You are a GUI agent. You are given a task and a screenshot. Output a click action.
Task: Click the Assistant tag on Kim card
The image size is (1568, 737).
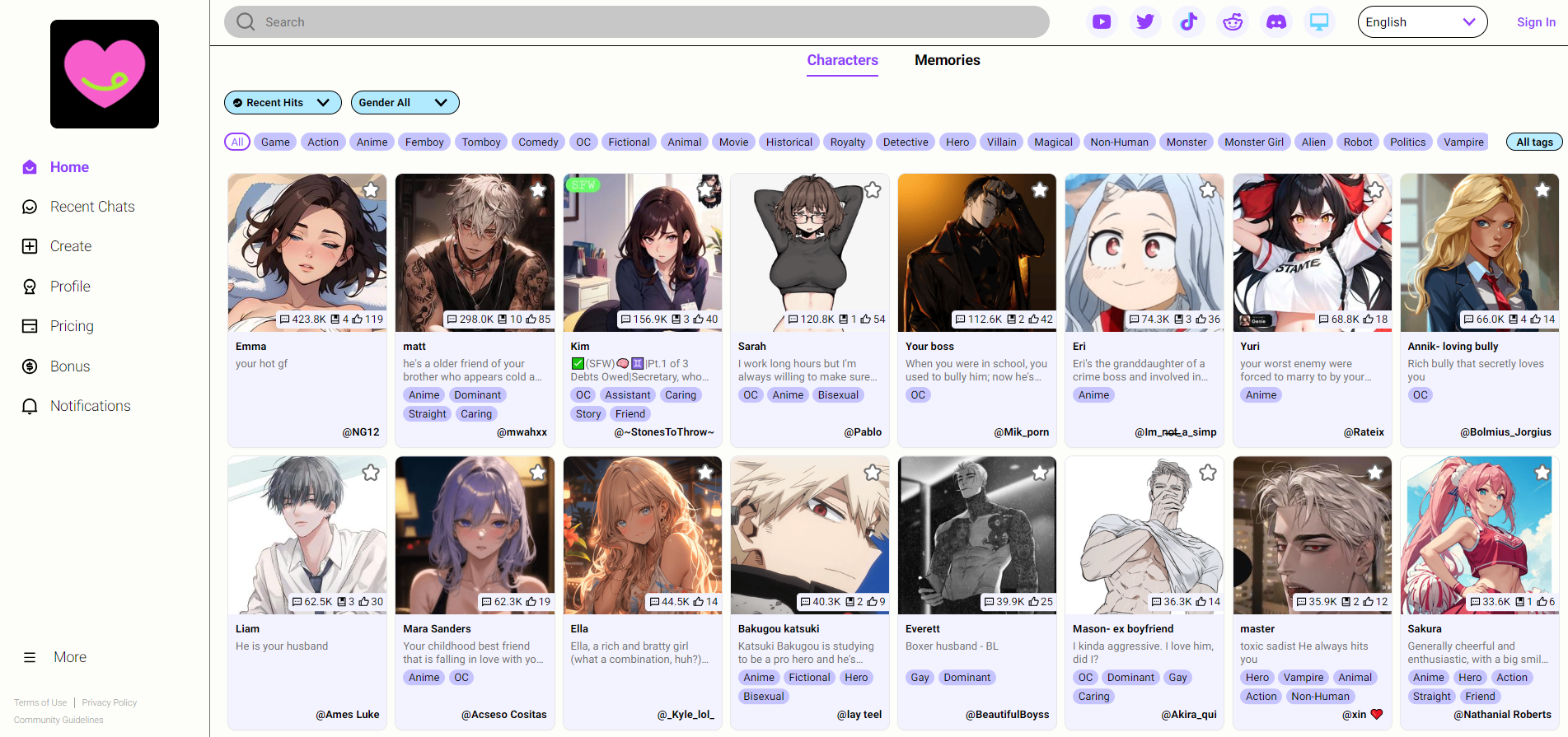(628, 395)
